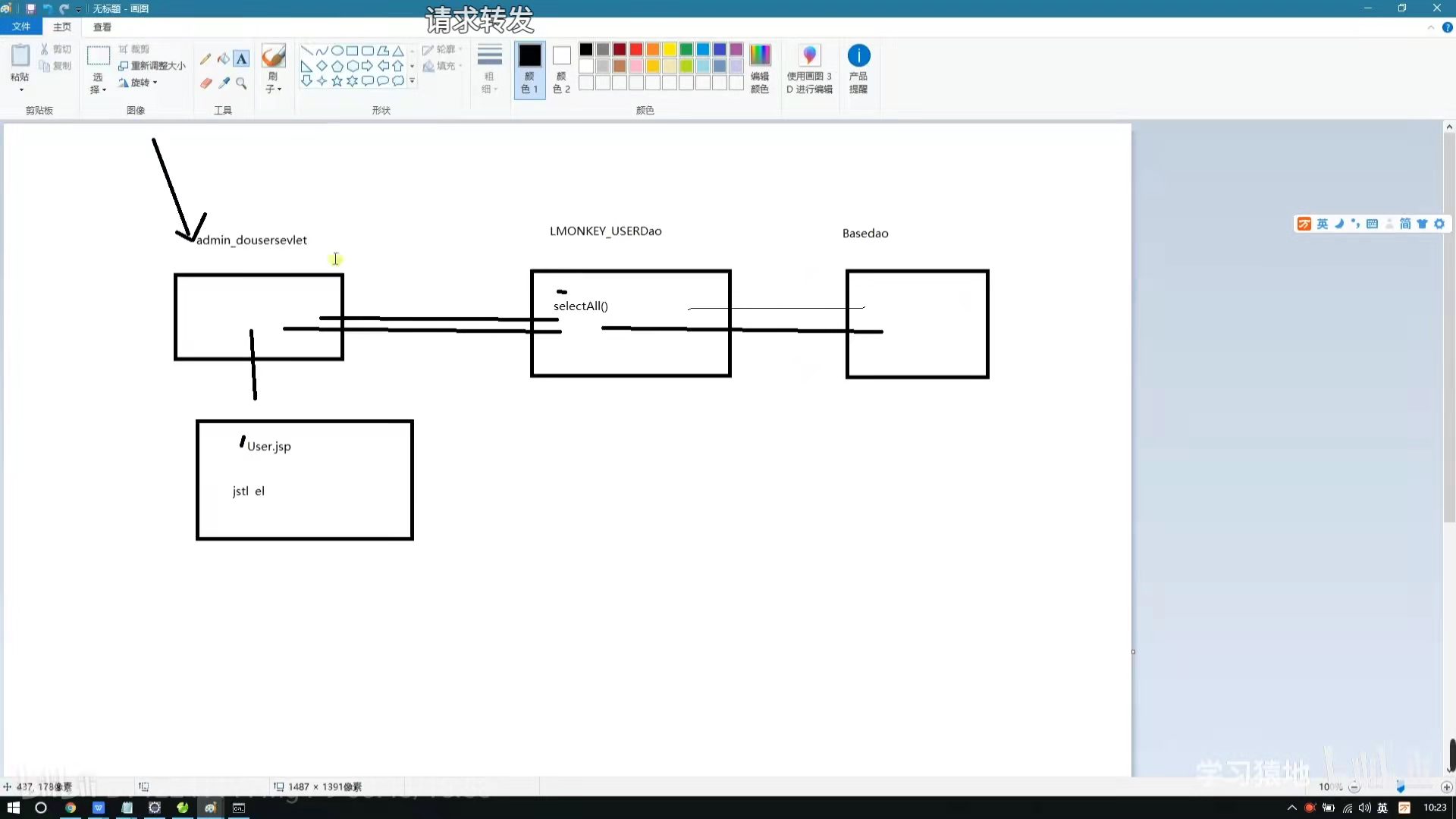Click the Paste clipboard icon
The height and width of the screenshot is (819, 1456).
(x=20, y=56)
